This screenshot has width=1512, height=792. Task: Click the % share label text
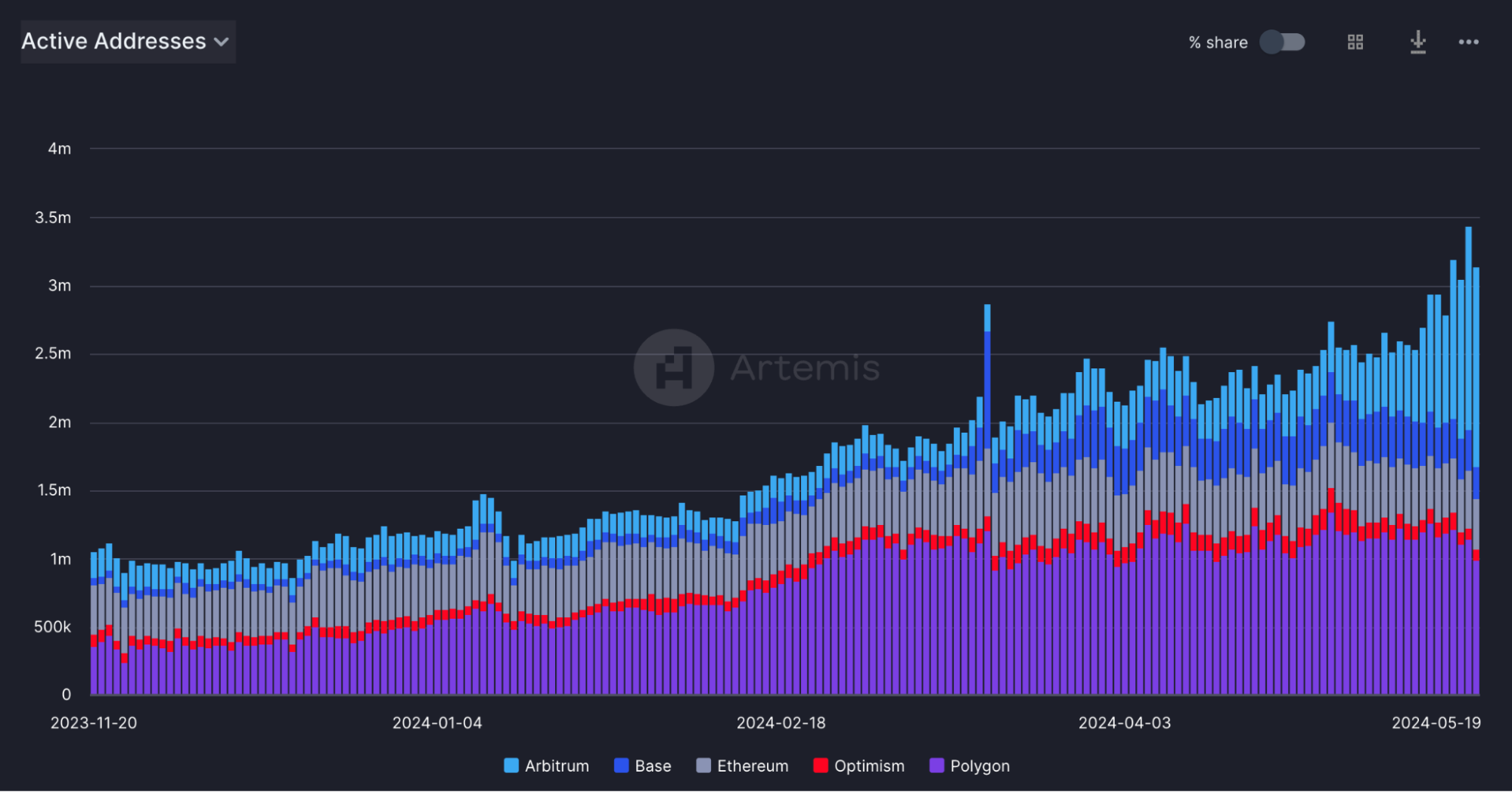pyautogui.click(x=1218, y=43)
